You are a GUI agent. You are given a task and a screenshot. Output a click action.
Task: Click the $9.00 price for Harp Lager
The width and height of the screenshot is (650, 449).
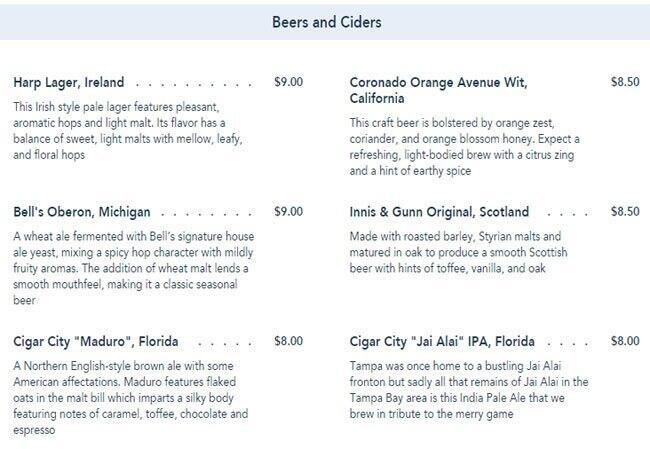288,82
